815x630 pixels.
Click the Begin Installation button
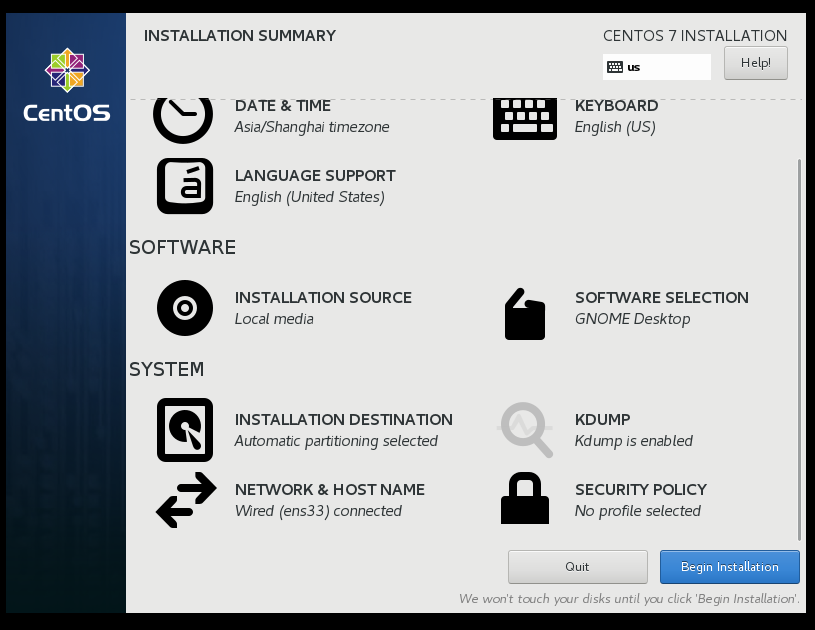pos(730,567)
